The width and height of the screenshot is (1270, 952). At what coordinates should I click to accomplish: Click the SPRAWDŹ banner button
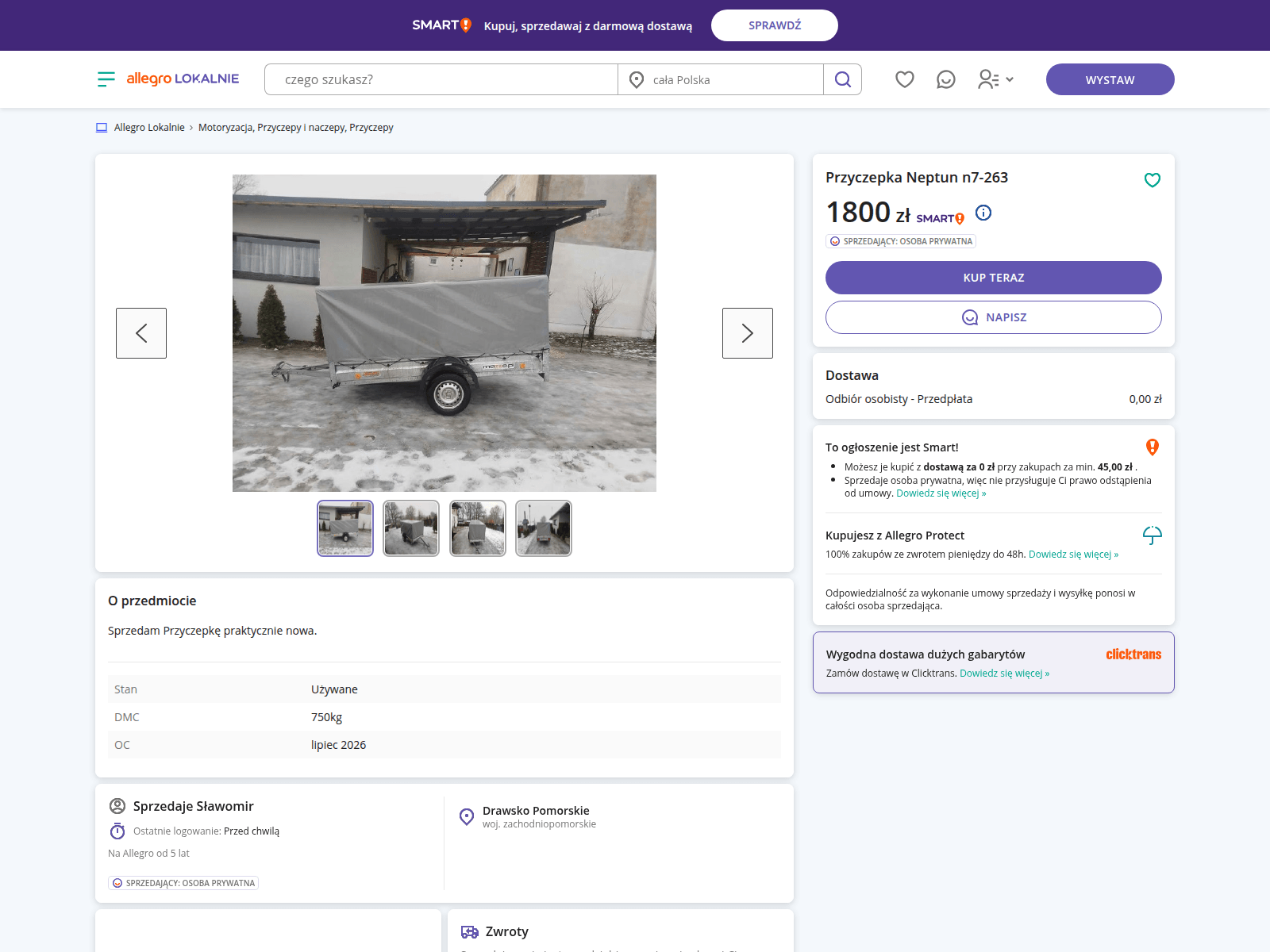[x=774, y=25]
